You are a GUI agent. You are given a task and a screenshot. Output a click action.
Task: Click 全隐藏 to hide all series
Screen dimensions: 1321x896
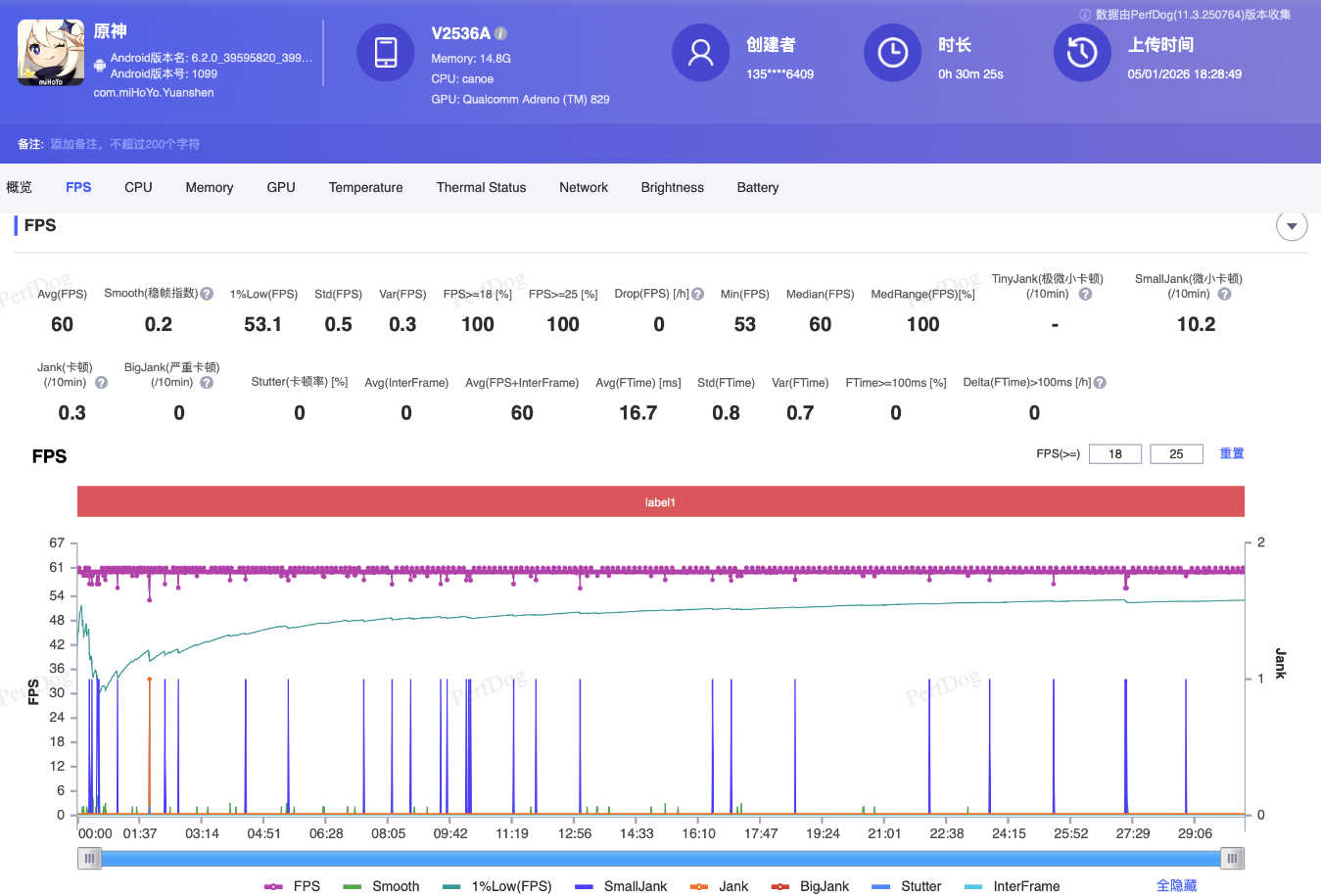point(1176,885)
